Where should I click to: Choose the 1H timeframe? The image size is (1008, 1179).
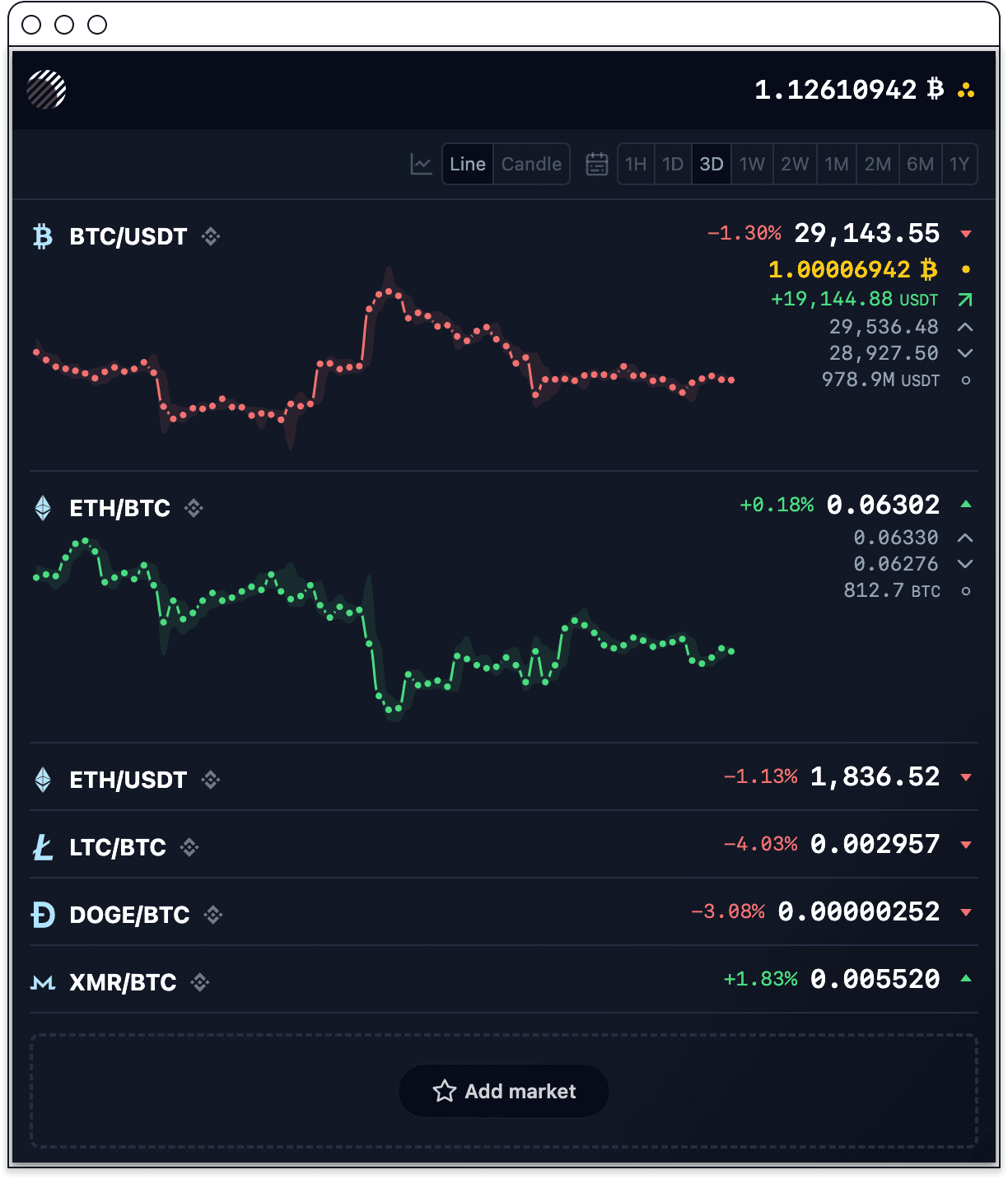[x=636, y=164]
